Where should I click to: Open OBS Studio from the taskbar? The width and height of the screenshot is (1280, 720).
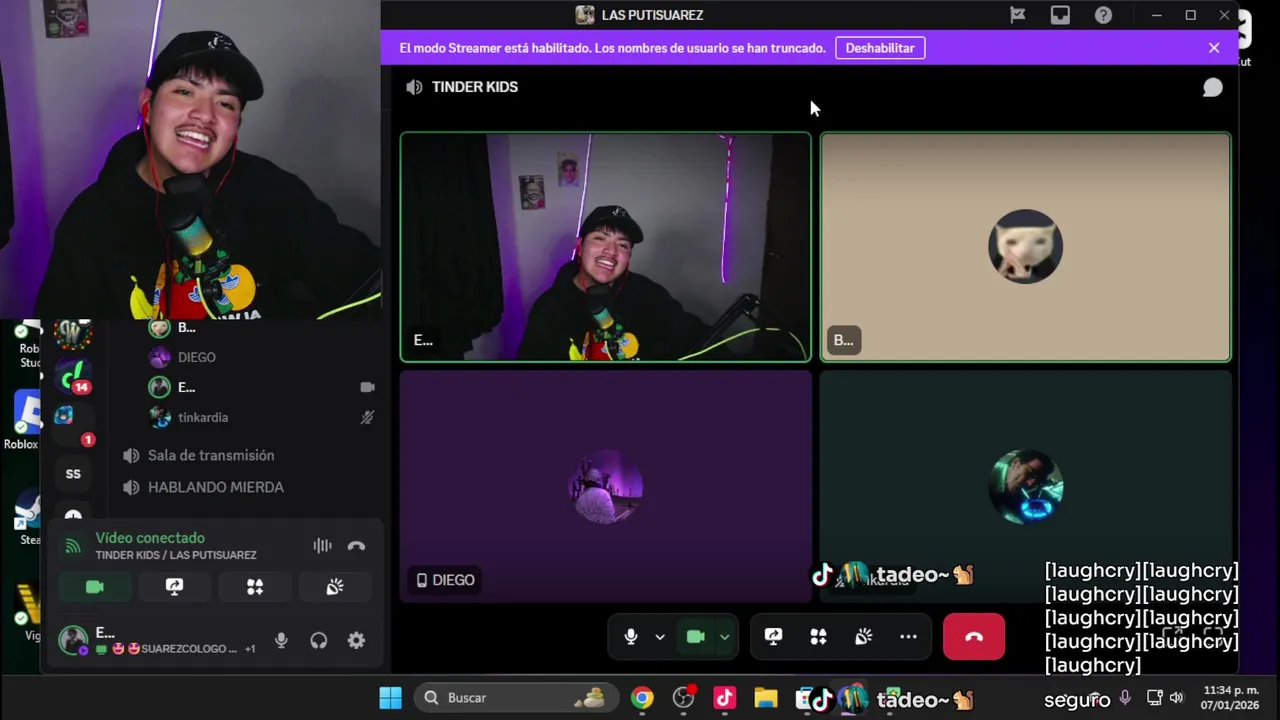pos(684,698)
